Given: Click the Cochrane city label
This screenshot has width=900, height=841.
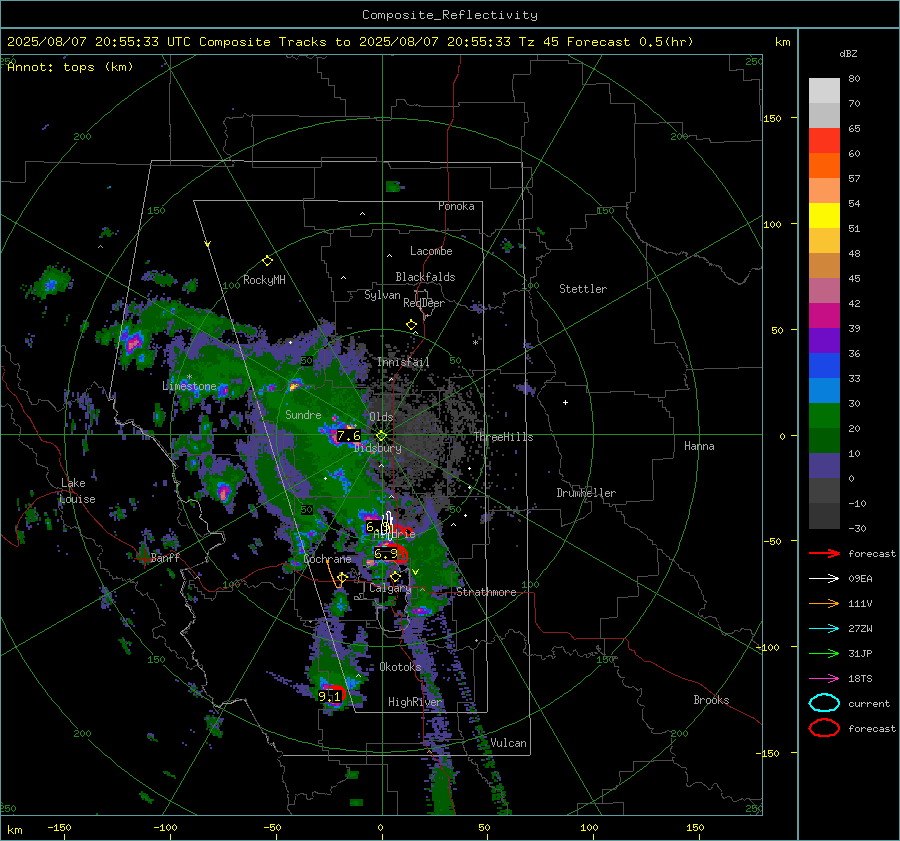Looking at the screenshot, I should pos(327,559).
